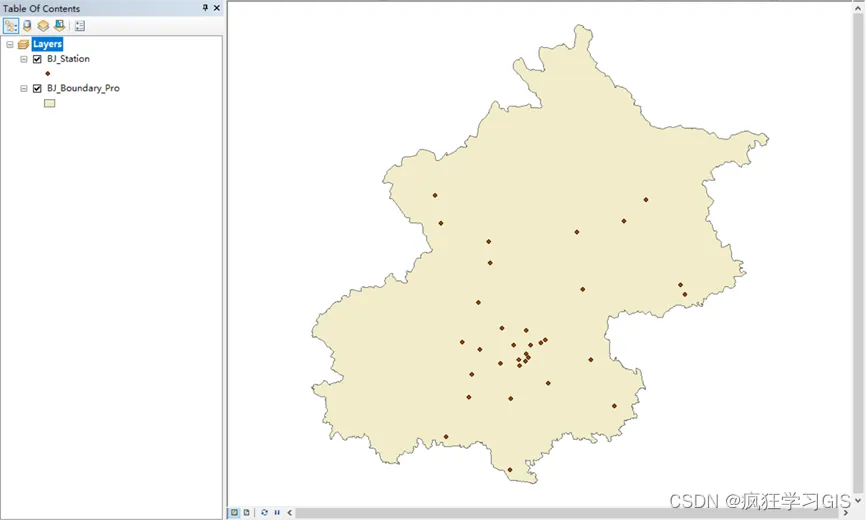This screenshot has width=866, height=520.
Task: Open Table Of Contents options
Action: click(x=80, y=25)
